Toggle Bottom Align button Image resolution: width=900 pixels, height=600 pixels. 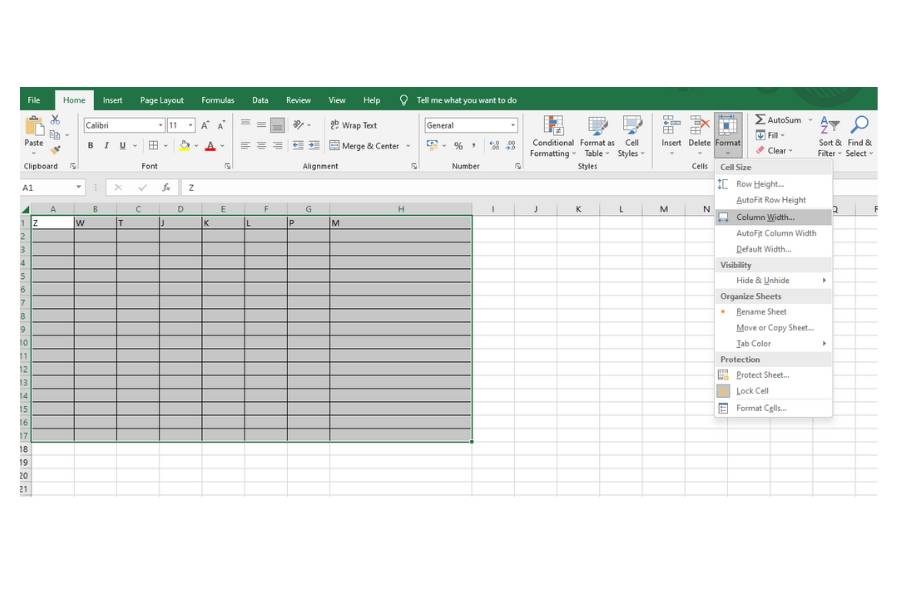click(277, 125)
